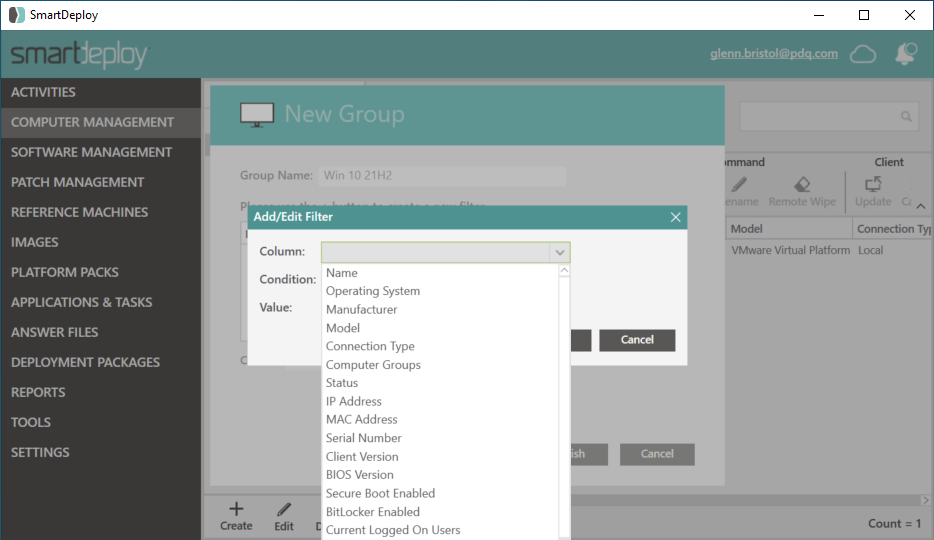Click the Connection Type column header
This screenshot has height=540, width=934.
pyautogui.click(x=893, y=229)
